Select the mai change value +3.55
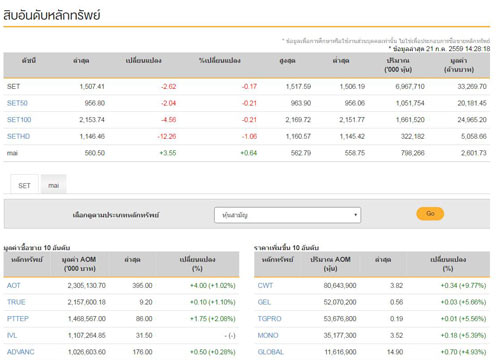The image size is (500, 360). (168, 153)
